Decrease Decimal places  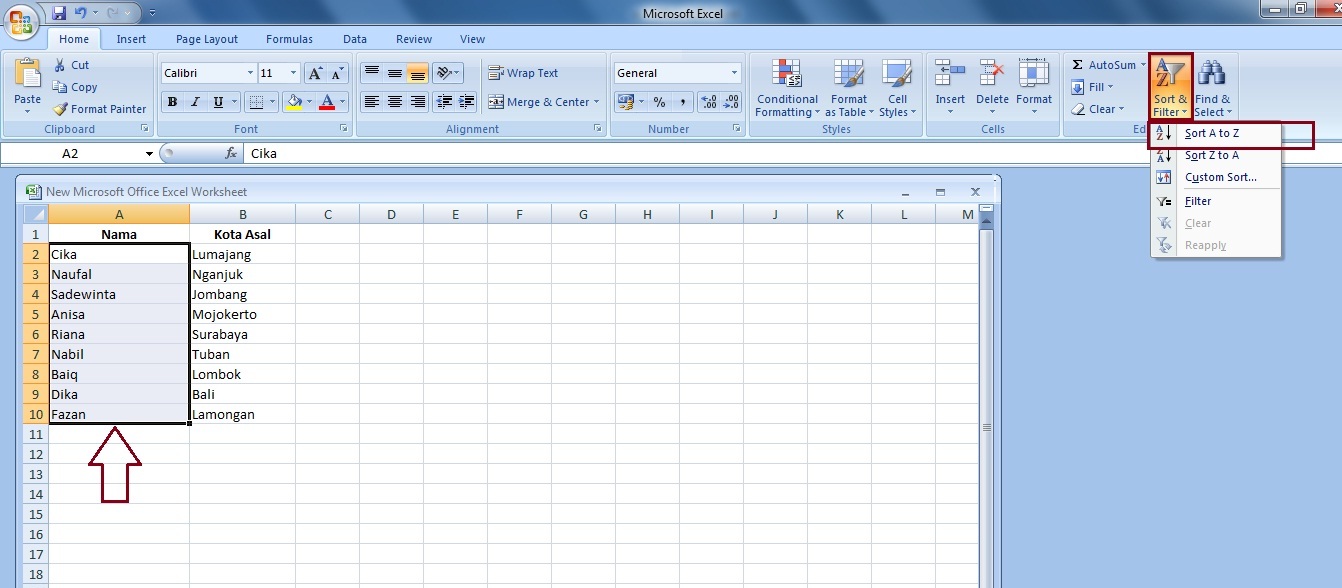[731, 102]
